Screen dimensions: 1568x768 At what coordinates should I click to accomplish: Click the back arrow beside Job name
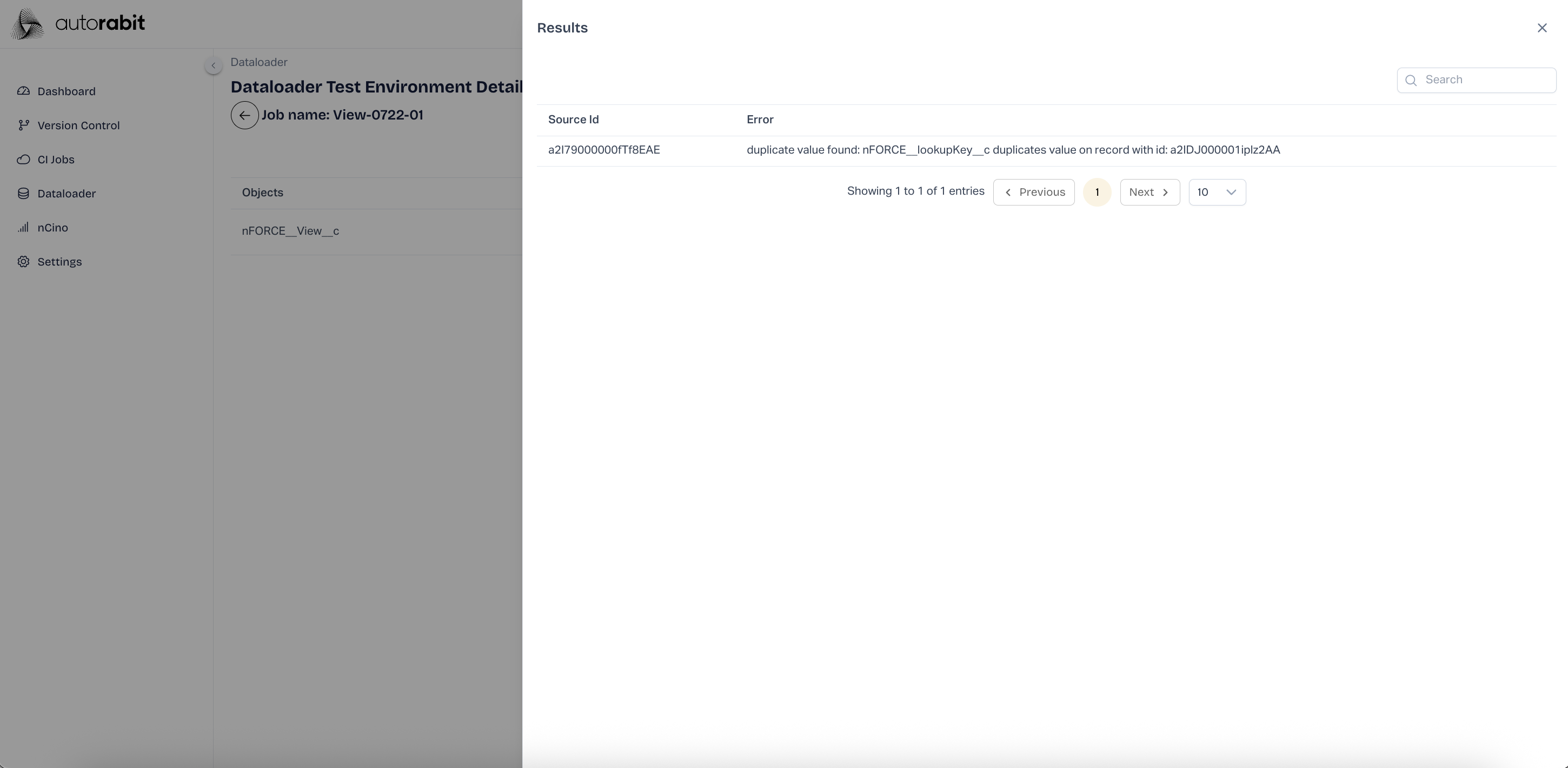pos(245,115)
